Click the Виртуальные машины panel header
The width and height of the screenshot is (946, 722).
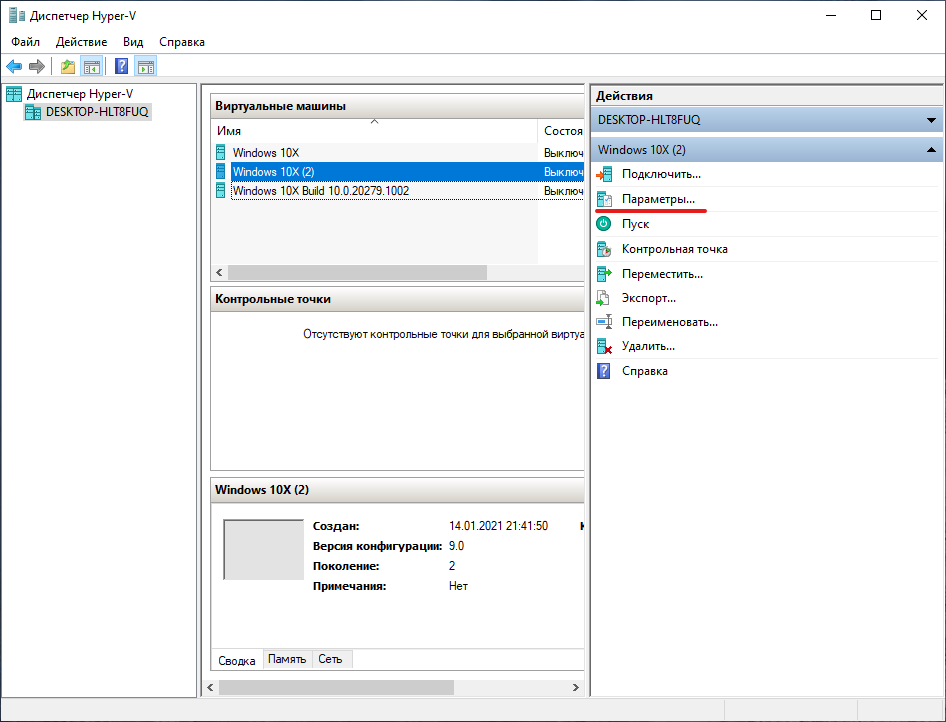click(x=398, y=106)
